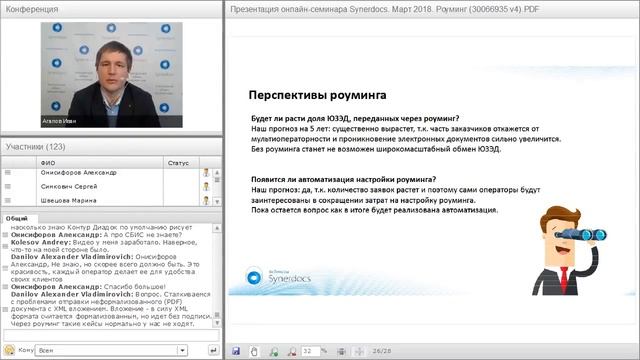This screenshot has height=360, width=640.
Task: Click participants list scroll up arrow
Action: [x=217, y=173]
